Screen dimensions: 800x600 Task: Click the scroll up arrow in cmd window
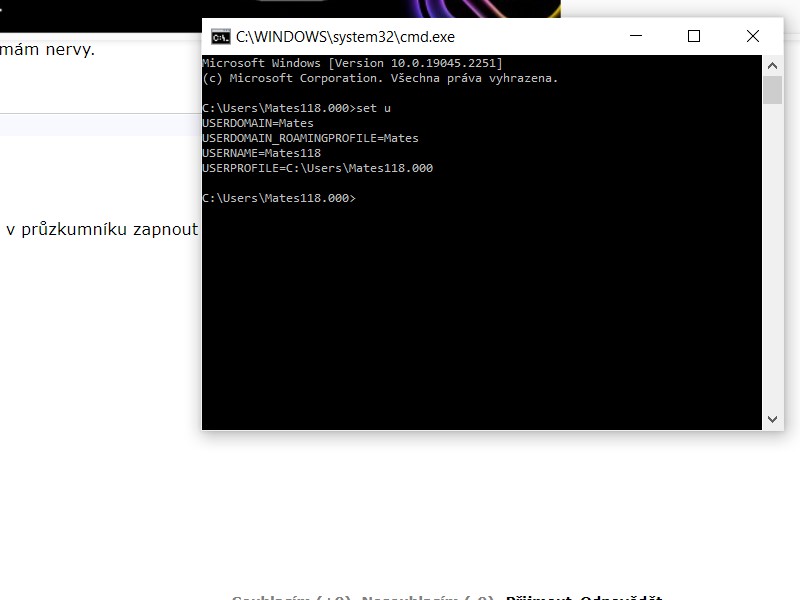(772, 65)
